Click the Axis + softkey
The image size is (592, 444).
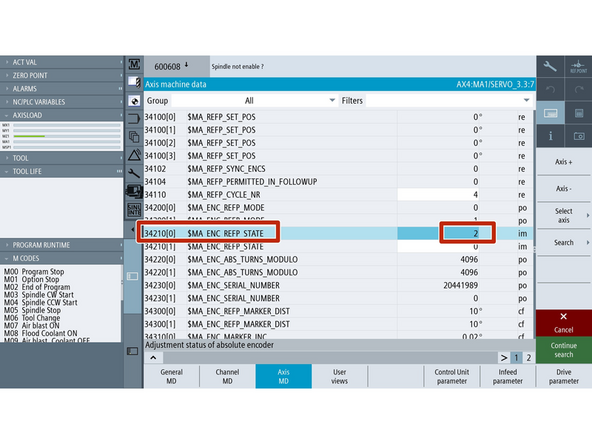pyautogui.click(x=564, y=162)
